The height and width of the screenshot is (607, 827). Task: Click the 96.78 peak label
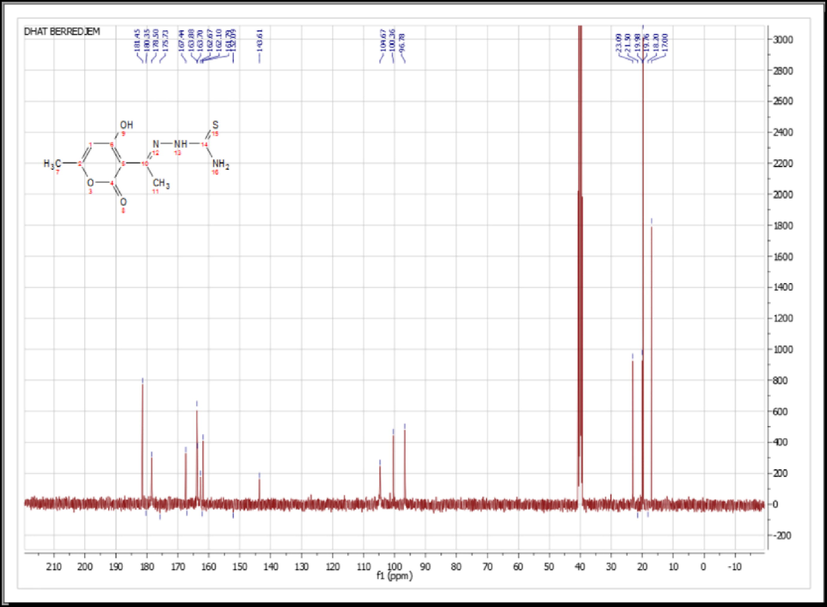[402, 42]
